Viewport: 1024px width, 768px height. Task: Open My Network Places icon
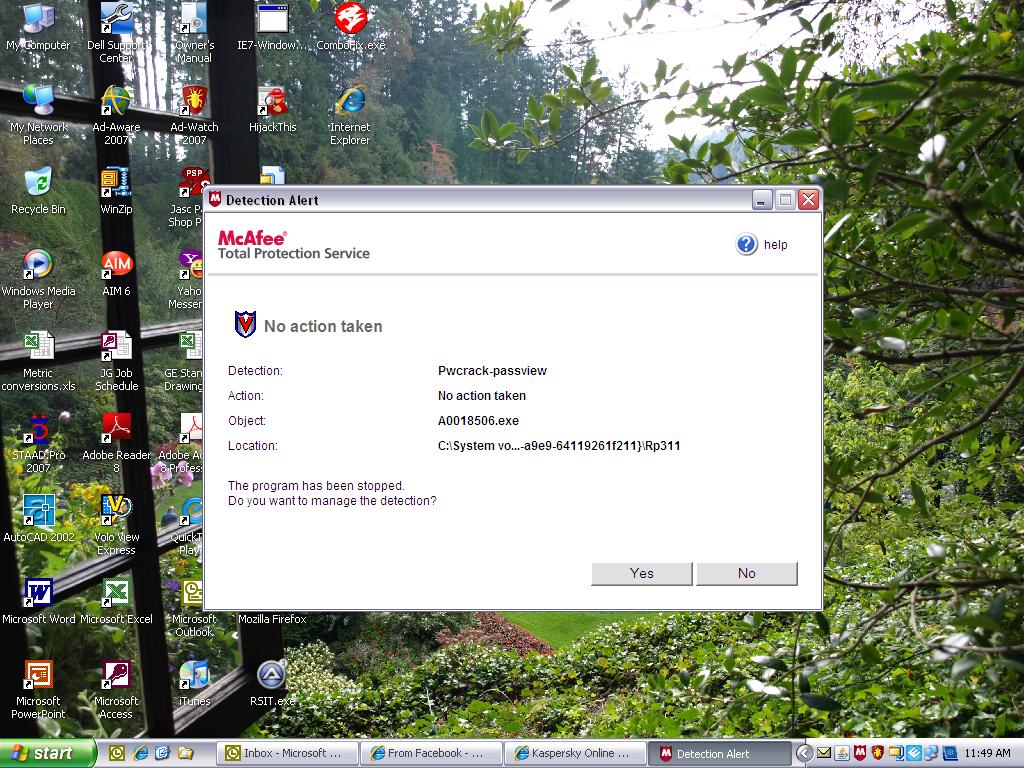tap(39, 115)
